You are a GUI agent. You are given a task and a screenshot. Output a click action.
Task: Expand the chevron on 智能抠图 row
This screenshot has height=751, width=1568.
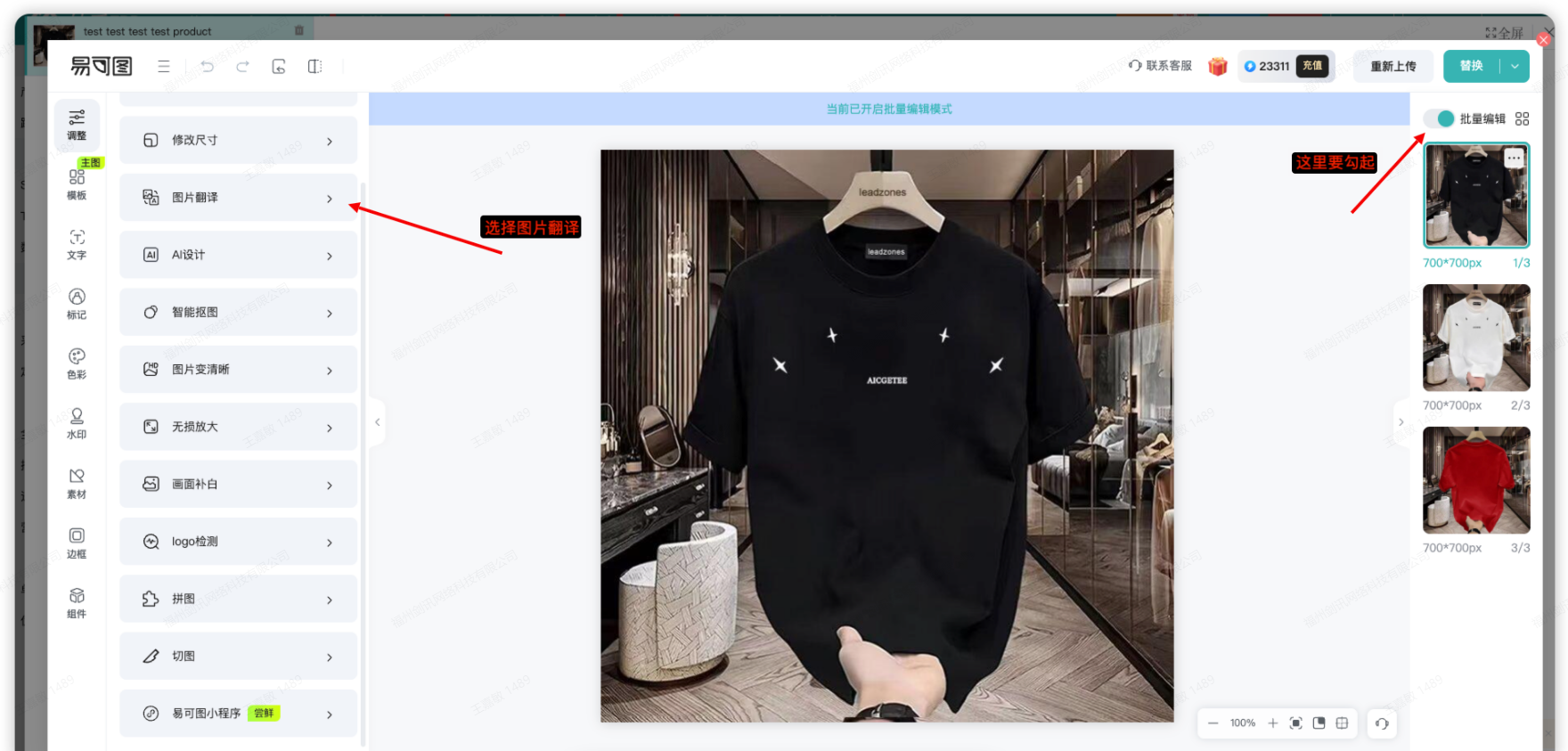(x=330, y=314)
